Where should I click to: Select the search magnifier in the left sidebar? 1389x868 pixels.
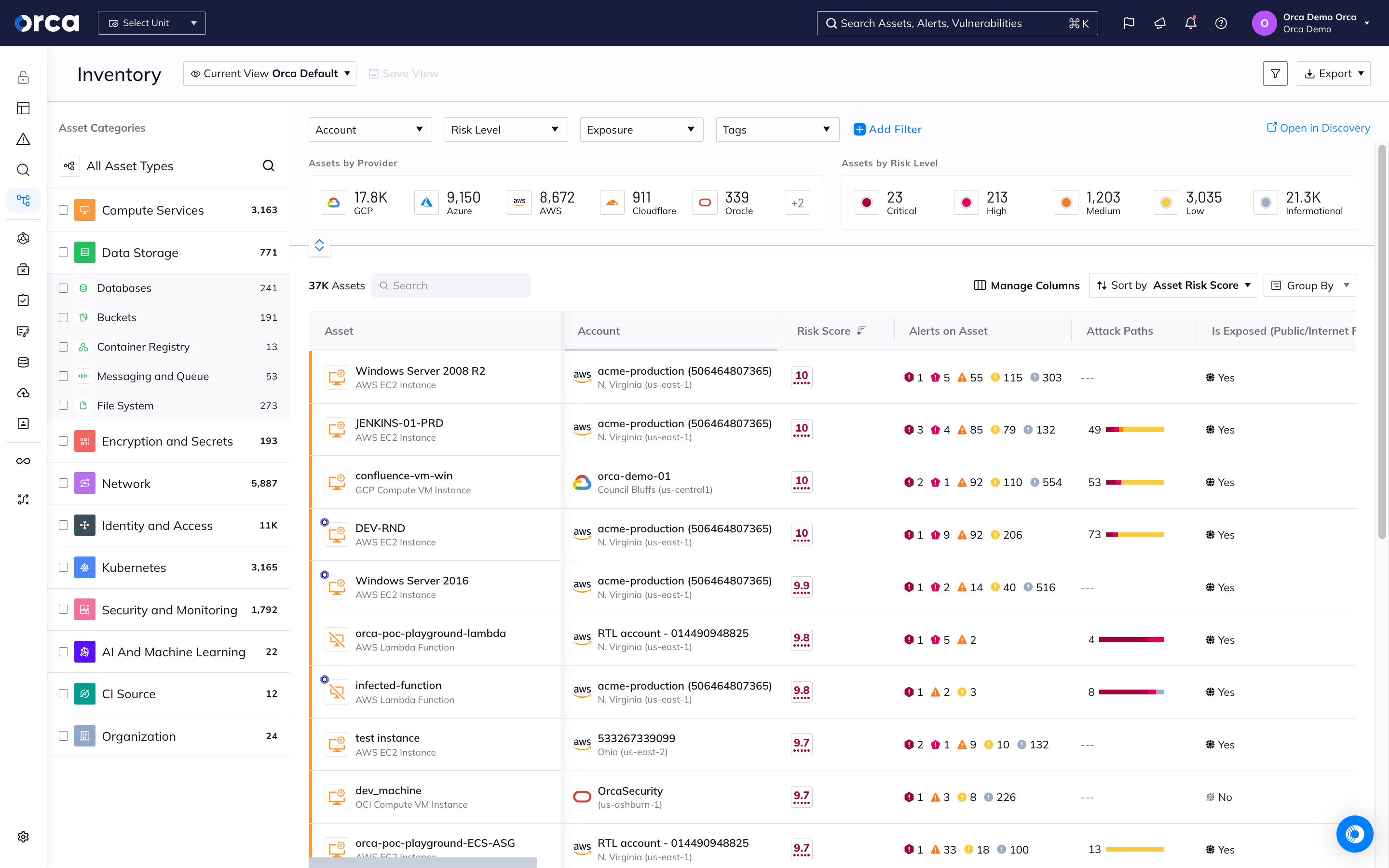coord(23,170)
